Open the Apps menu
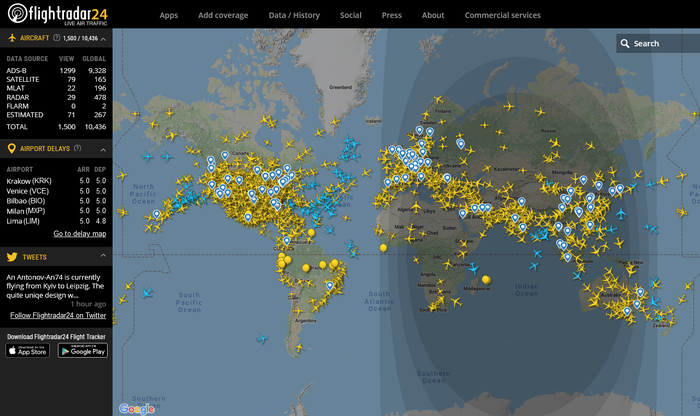The image size is (700, 416). click(x=168, y=15)
